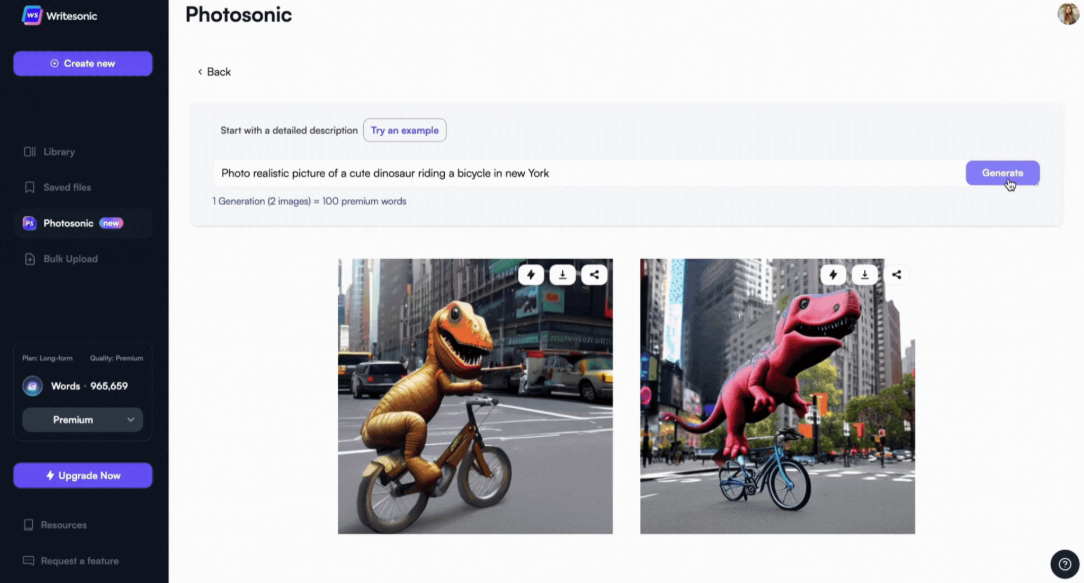Open the pink dinosaur generated image
The width and height of the screenshot is (1084, 583).
tap(777, 396)
